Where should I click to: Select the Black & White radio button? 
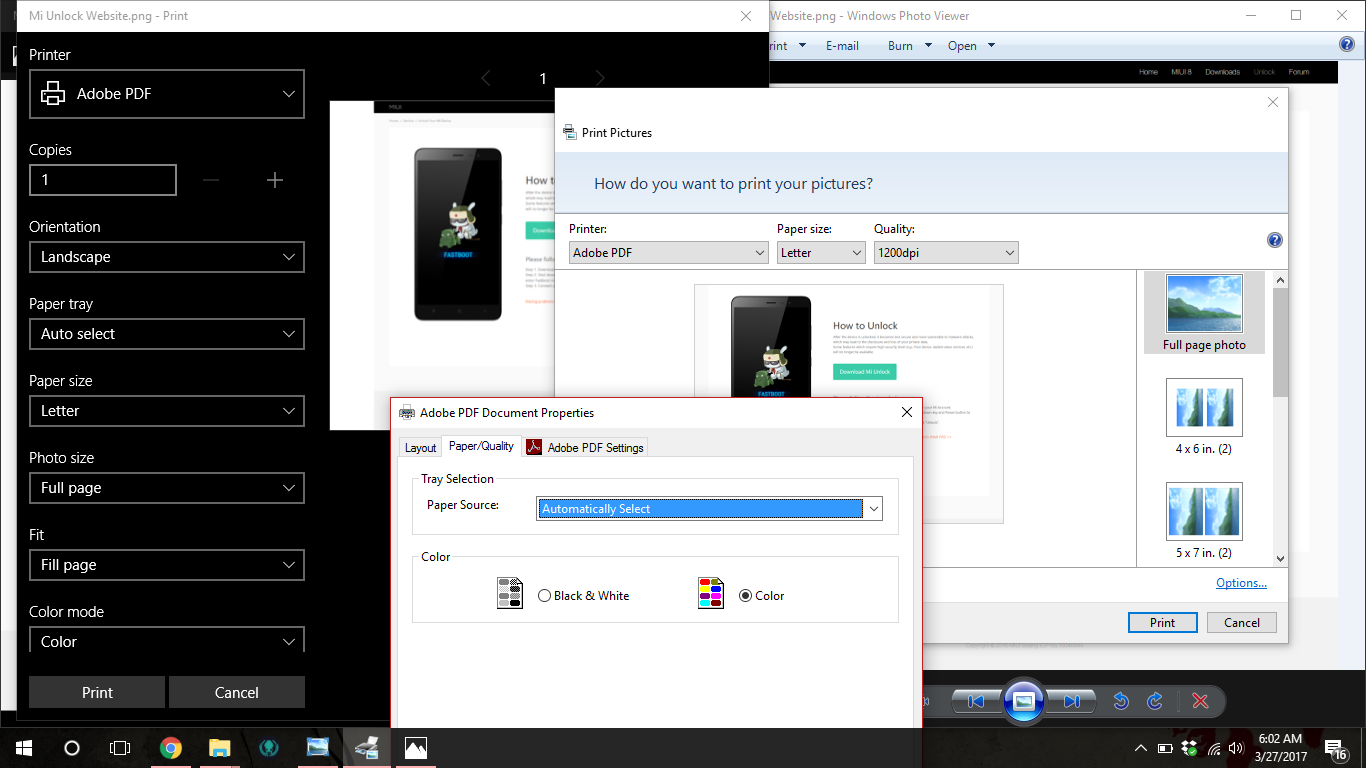click(545, 595)
